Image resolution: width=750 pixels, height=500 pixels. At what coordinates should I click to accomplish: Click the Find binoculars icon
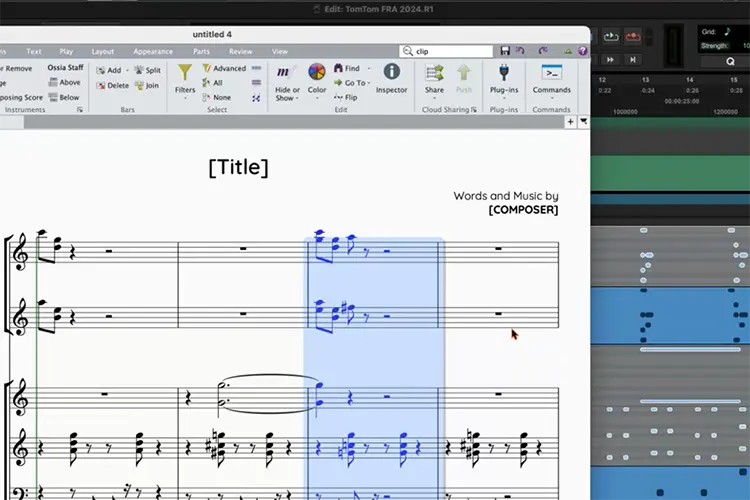pyautogui.click(x=338, y=68)
